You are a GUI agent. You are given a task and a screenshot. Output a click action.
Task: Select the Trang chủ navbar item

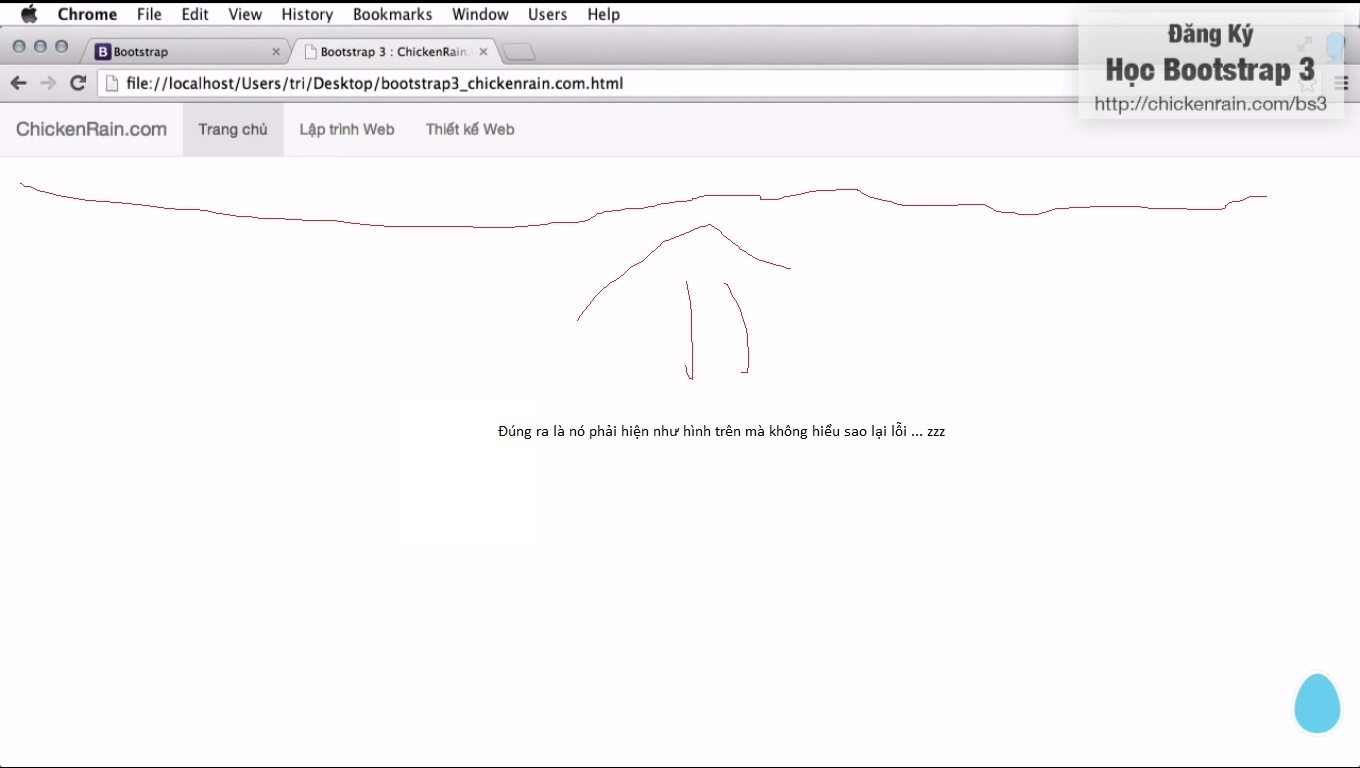[233, 129]
